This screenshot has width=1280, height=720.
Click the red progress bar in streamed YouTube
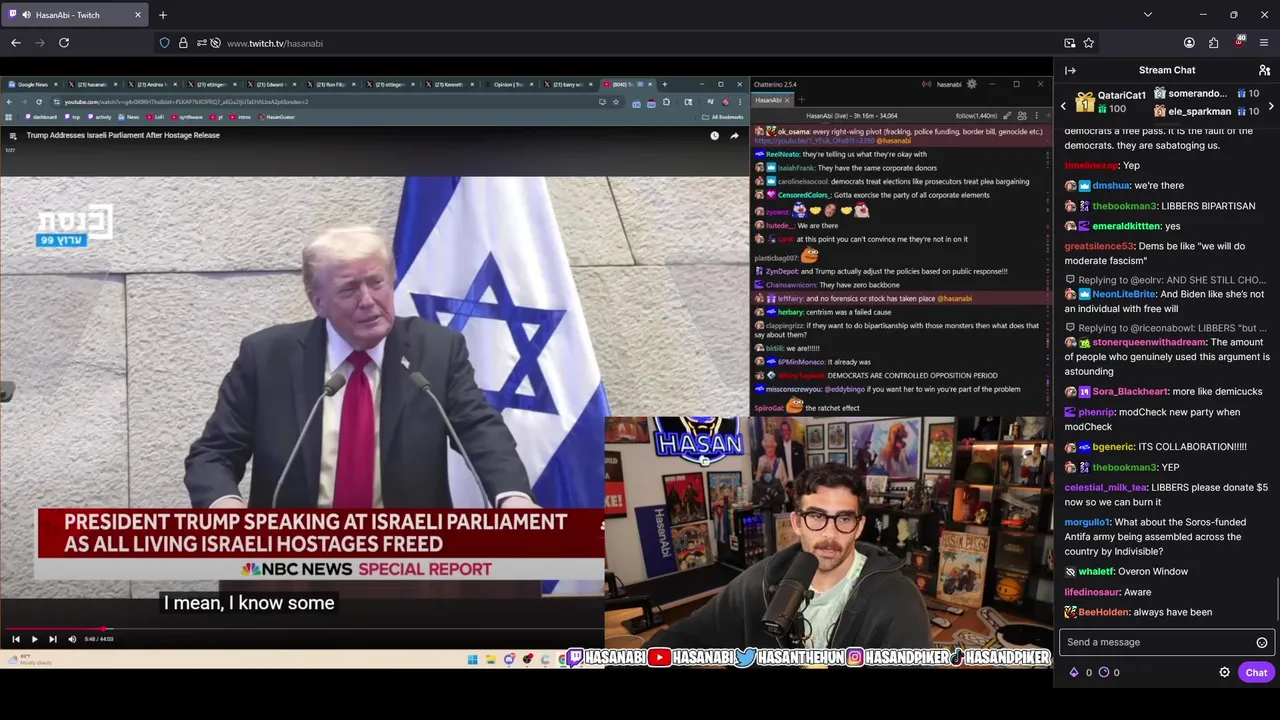[54, 629]
